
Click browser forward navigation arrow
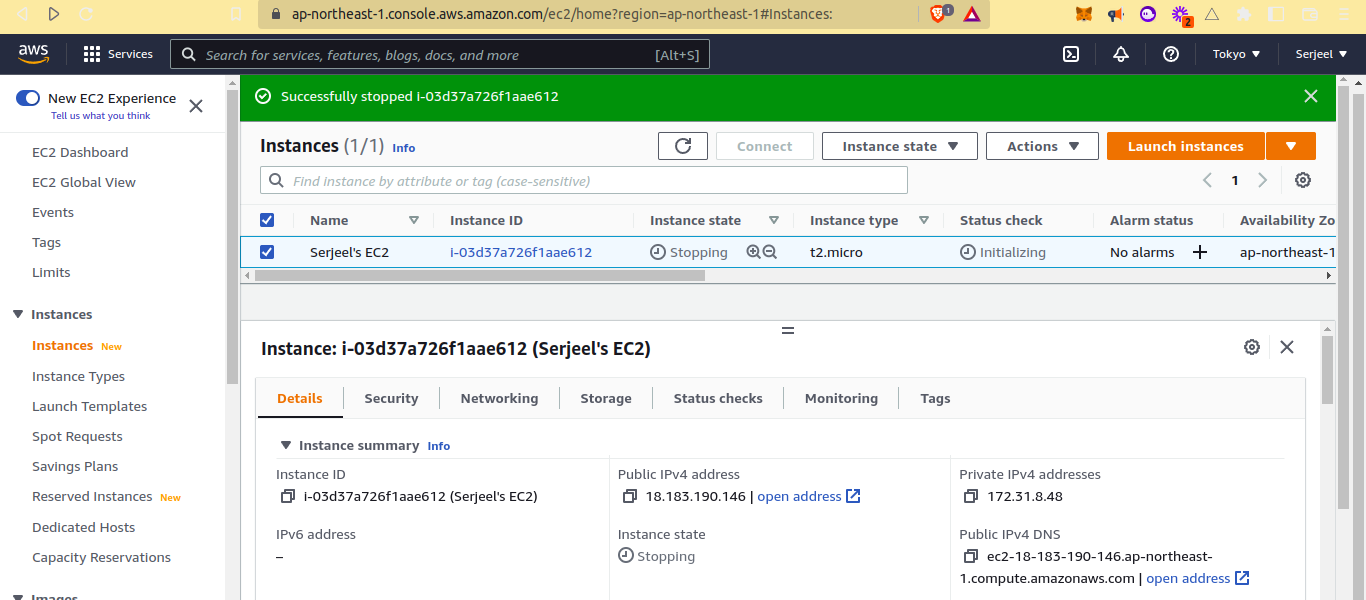click(54, 14)
